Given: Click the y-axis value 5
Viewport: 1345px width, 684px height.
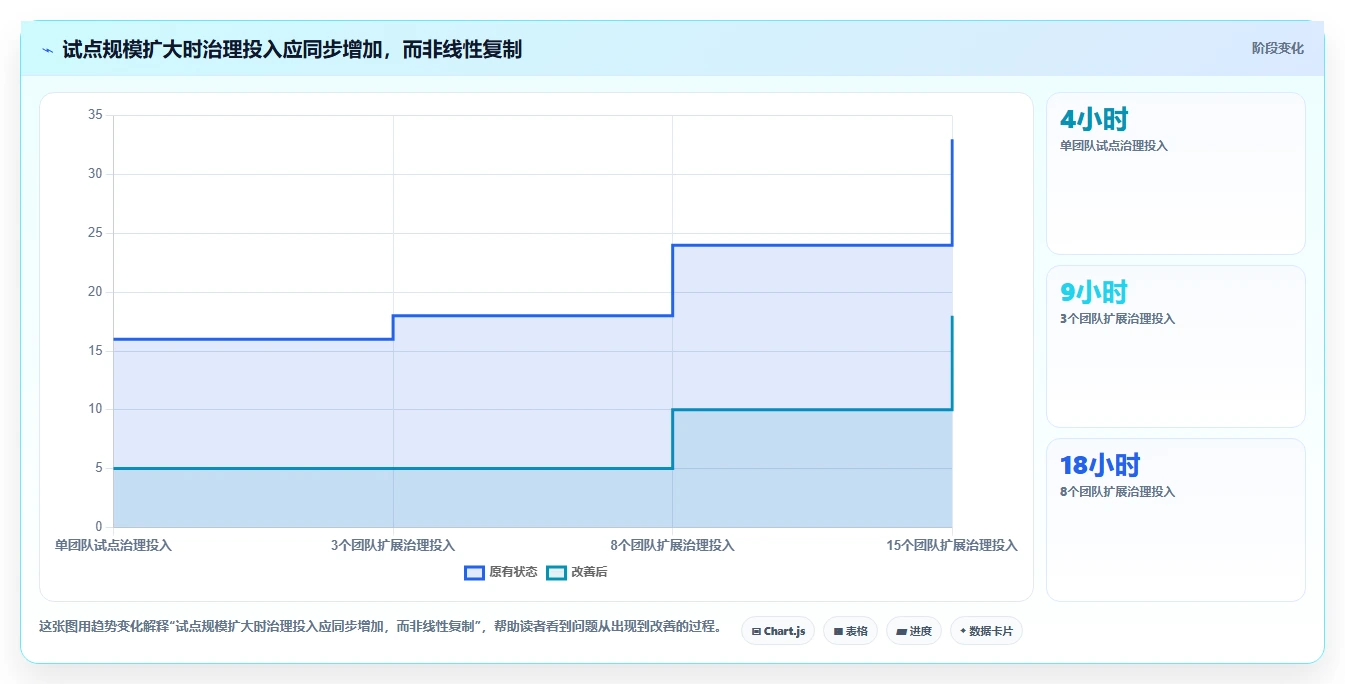Looking at the screenshot, I should (x=99, y=468).
